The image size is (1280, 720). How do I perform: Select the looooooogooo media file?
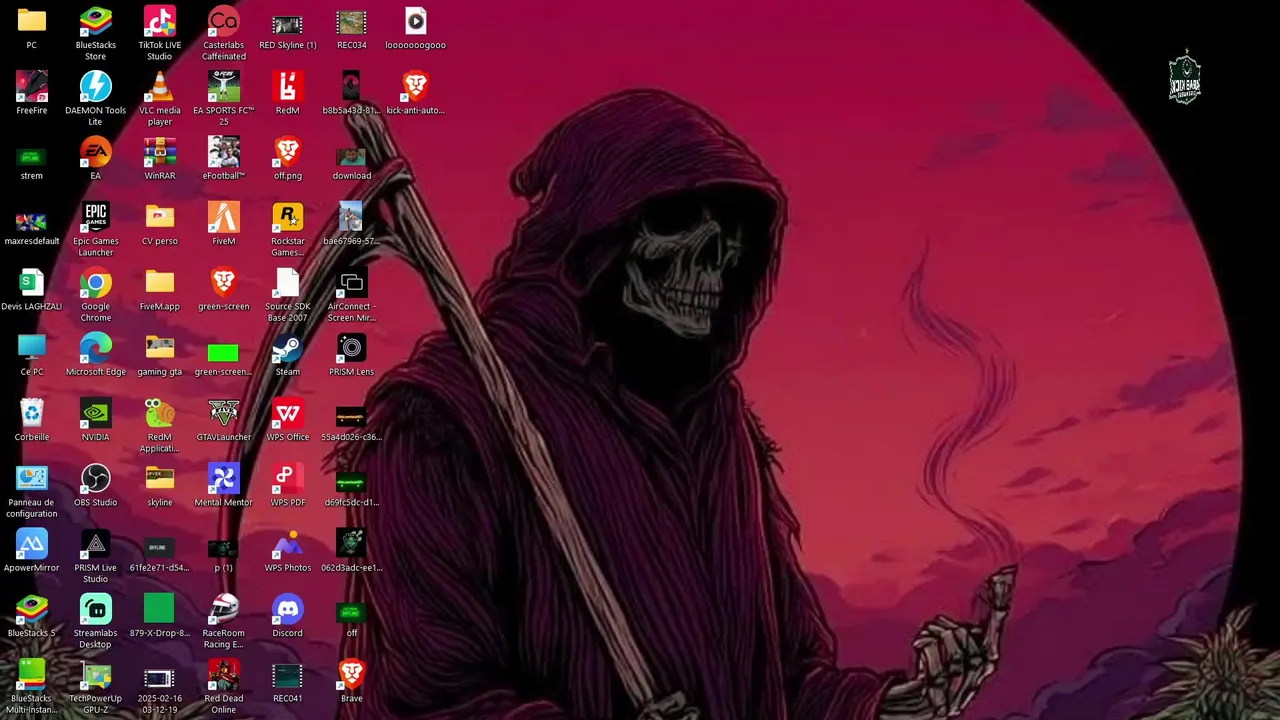[416, 22]
